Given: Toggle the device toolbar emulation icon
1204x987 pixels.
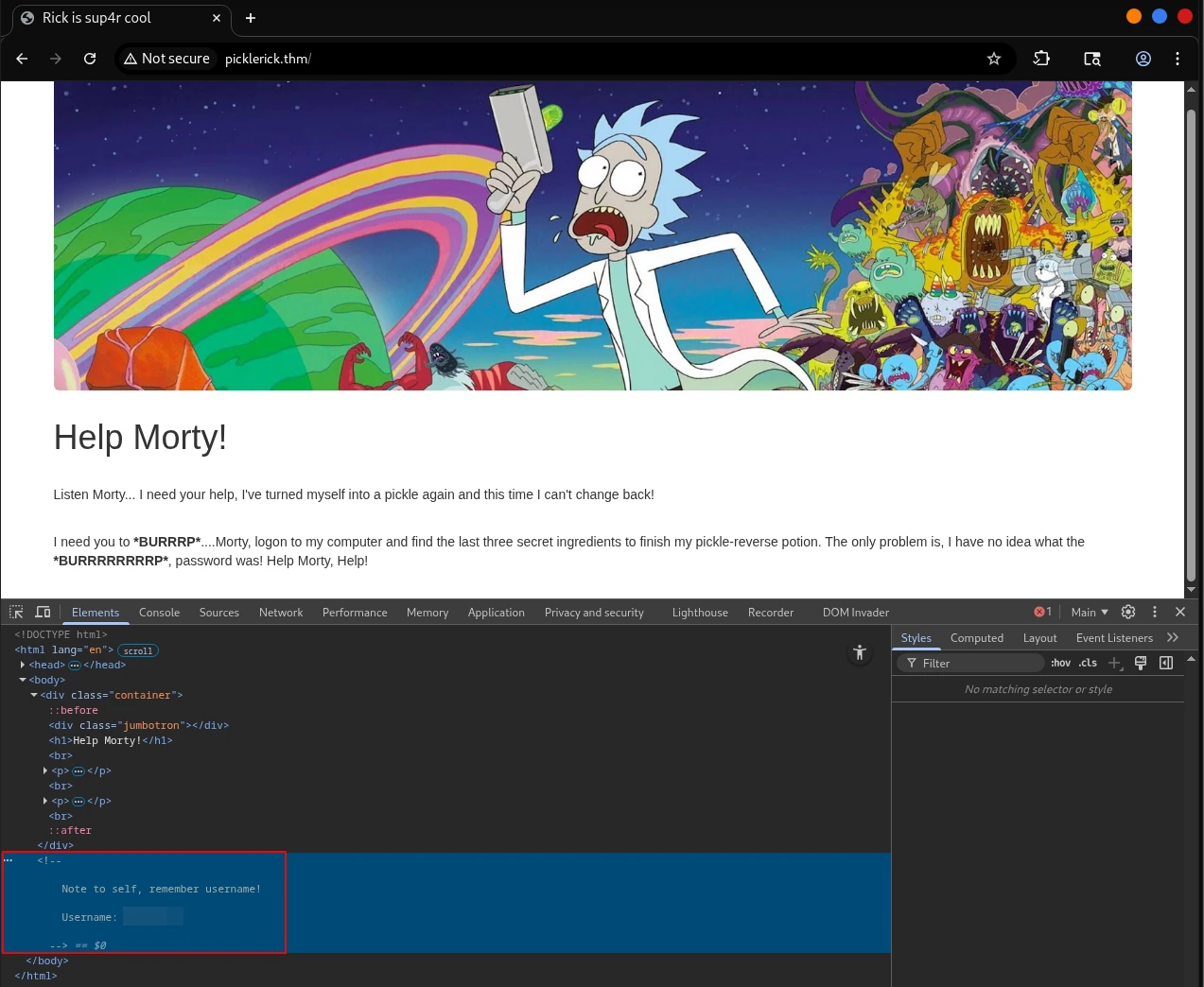Looking at the screenshot, I should (43, 612).
